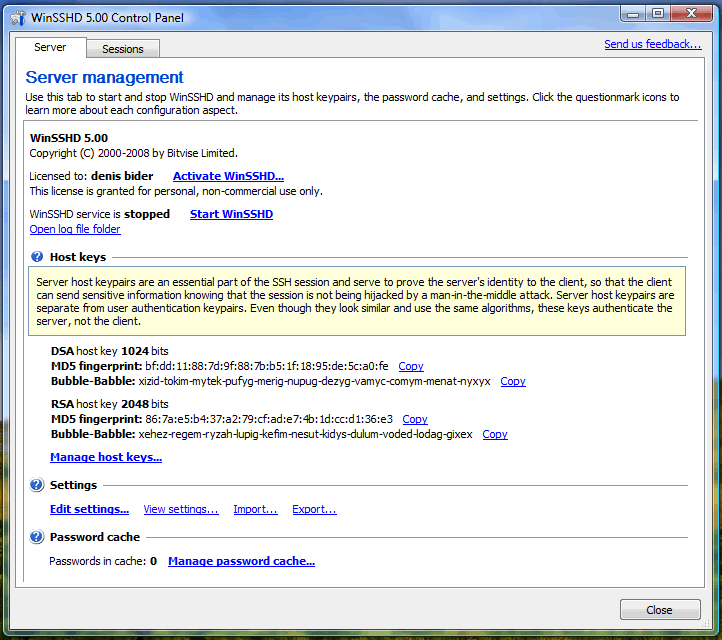Import settings from file

click(x=255, y=509)
